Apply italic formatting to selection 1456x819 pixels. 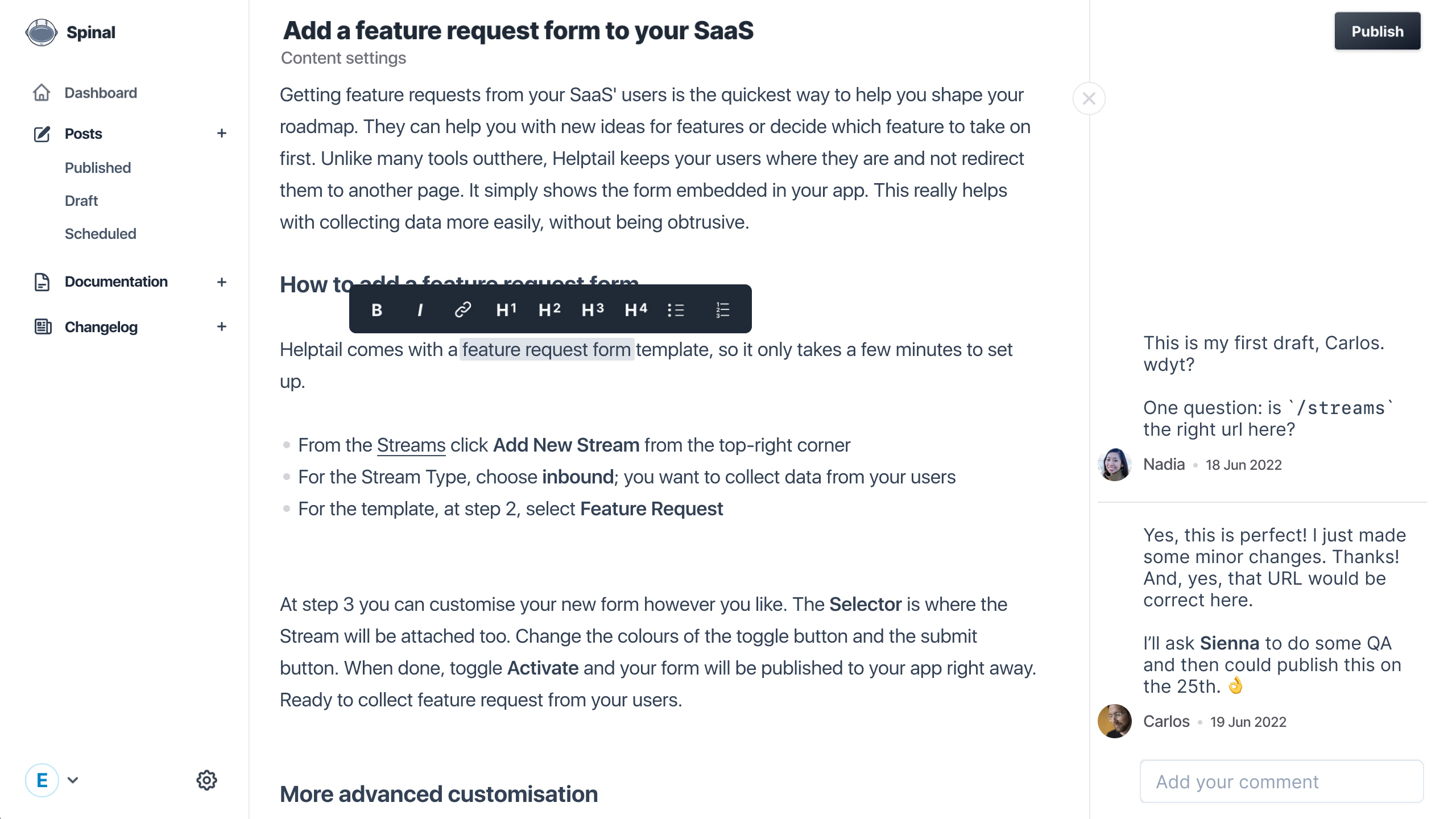(x=420, y=310)
